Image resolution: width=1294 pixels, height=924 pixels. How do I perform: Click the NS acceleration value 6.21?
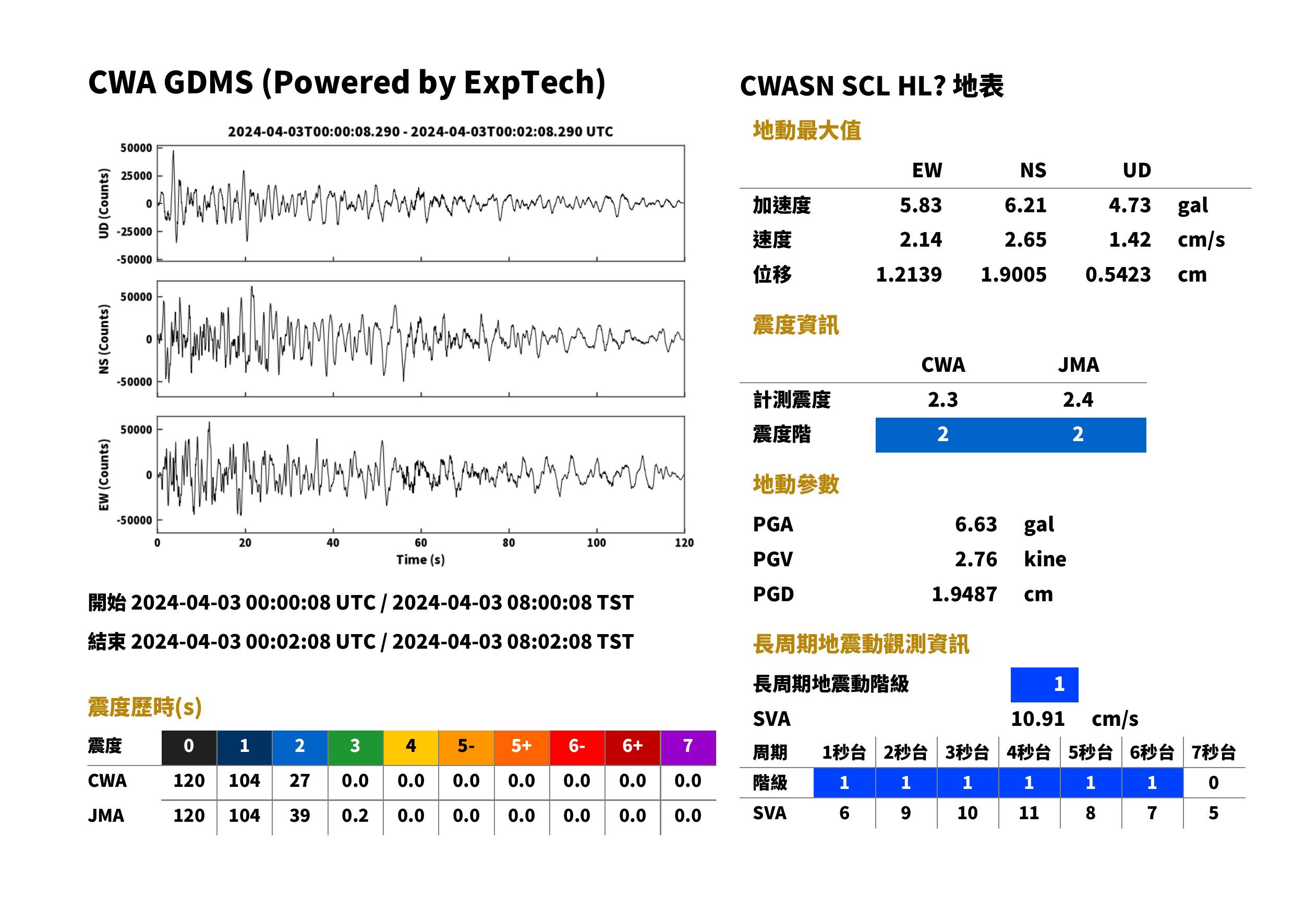[x=1025, y=205]
